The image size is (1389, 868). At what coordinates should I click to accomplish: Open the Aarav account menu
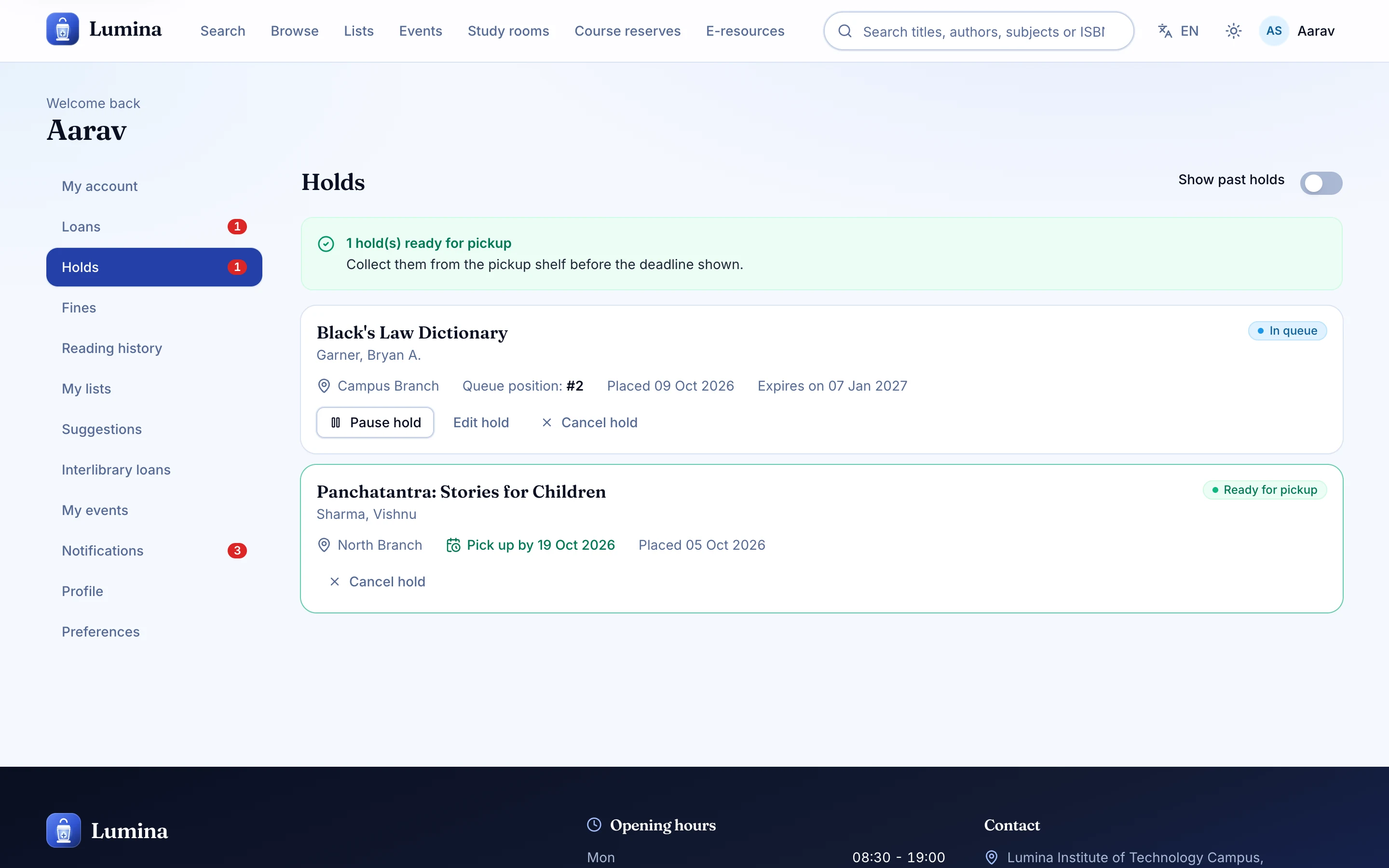tap(1298, 31)
